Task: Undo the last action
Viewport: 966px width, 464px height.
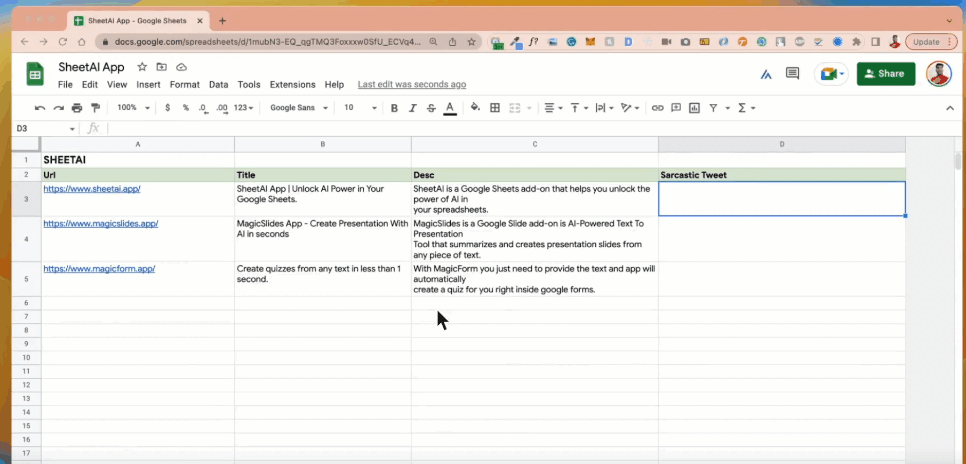Action: tap(40, 108)
